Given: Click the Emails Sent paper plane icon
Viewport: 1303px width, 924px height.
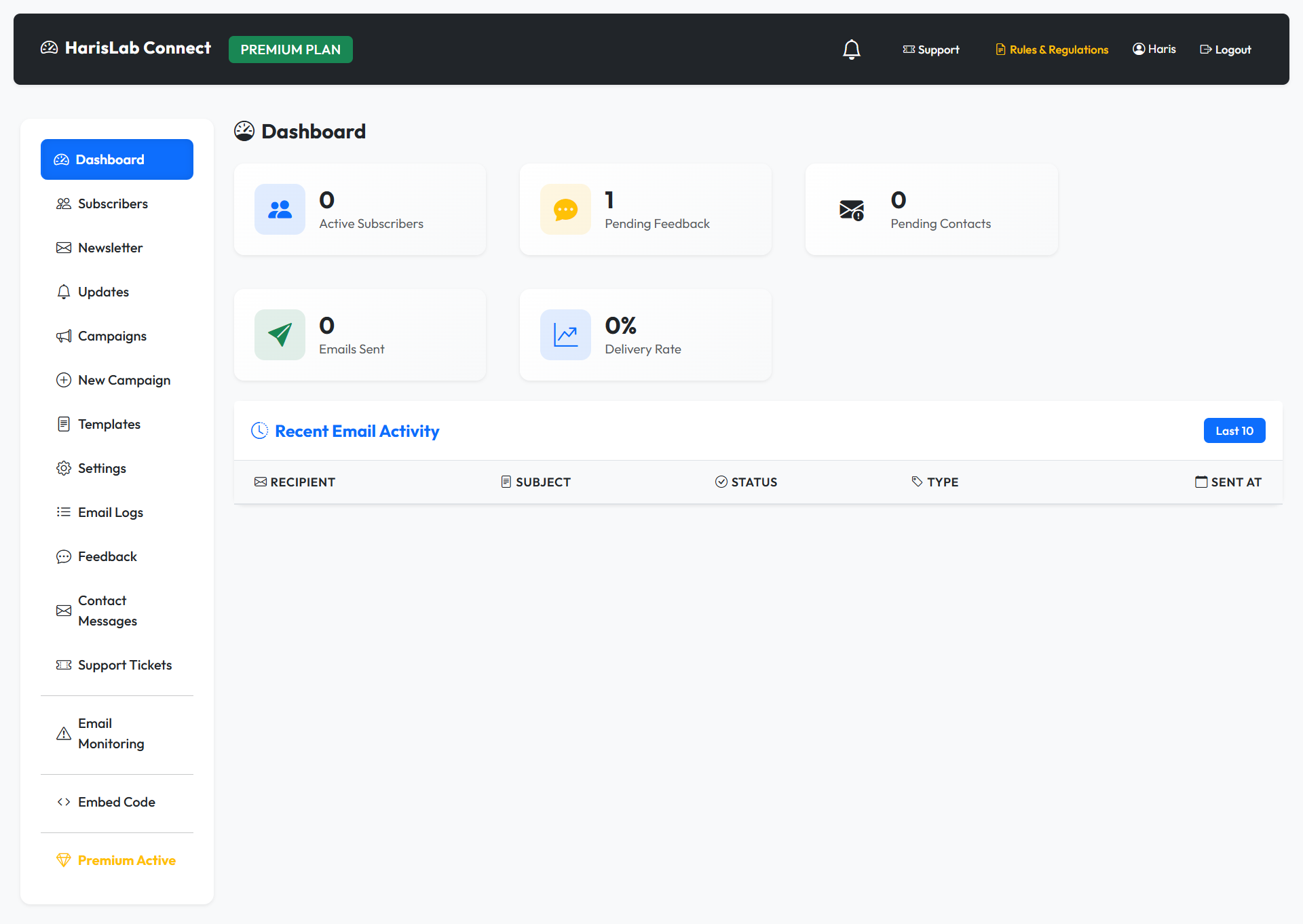Looking at the screenshot, I should point(279,334).
